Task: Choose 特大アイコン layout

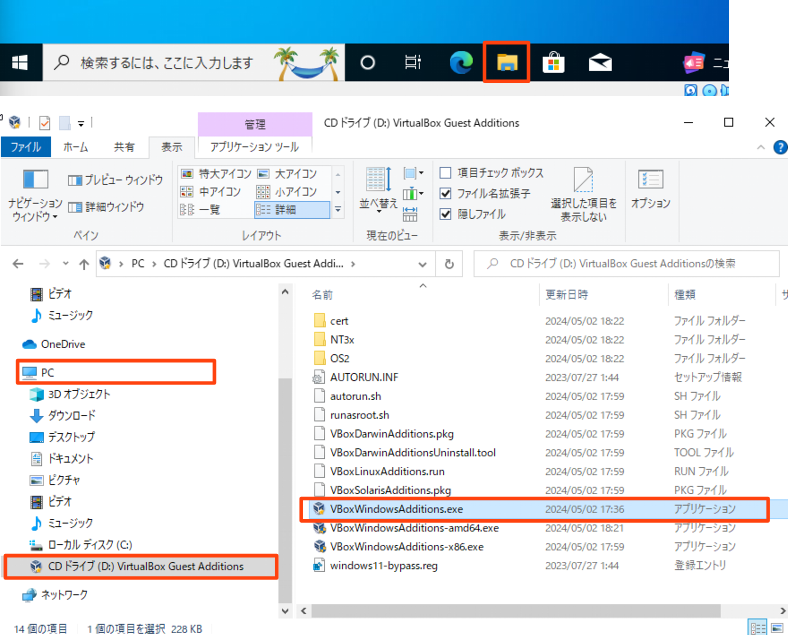Action: (x=216, y=174)
